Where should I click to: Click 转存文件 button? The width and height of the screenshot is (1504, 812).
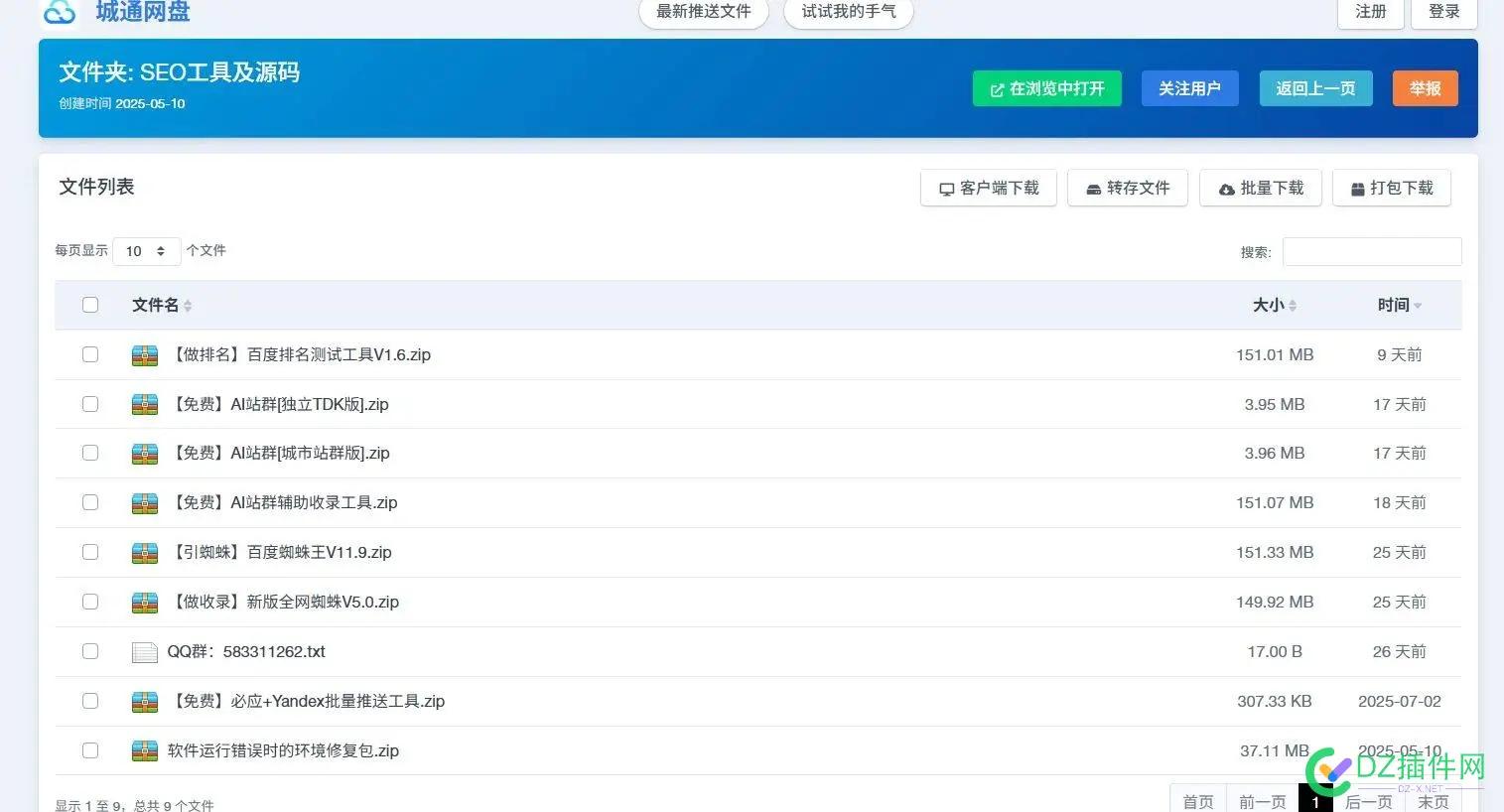[x=1128, y=188]
